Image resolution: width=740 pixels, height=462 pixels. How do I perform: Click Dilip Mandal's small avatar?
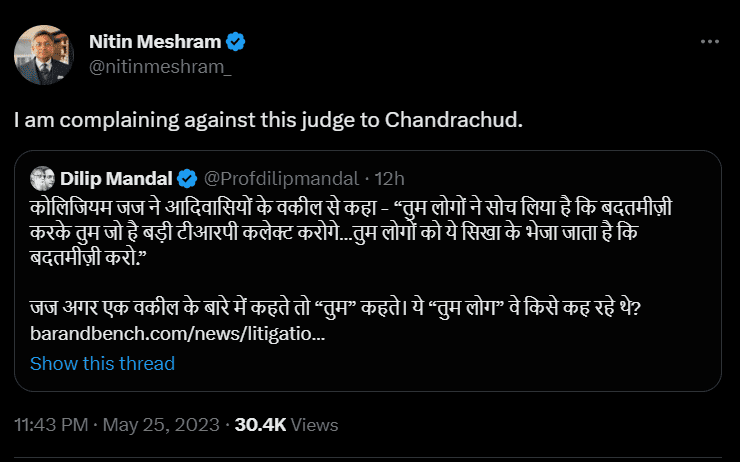click(42, 179)
